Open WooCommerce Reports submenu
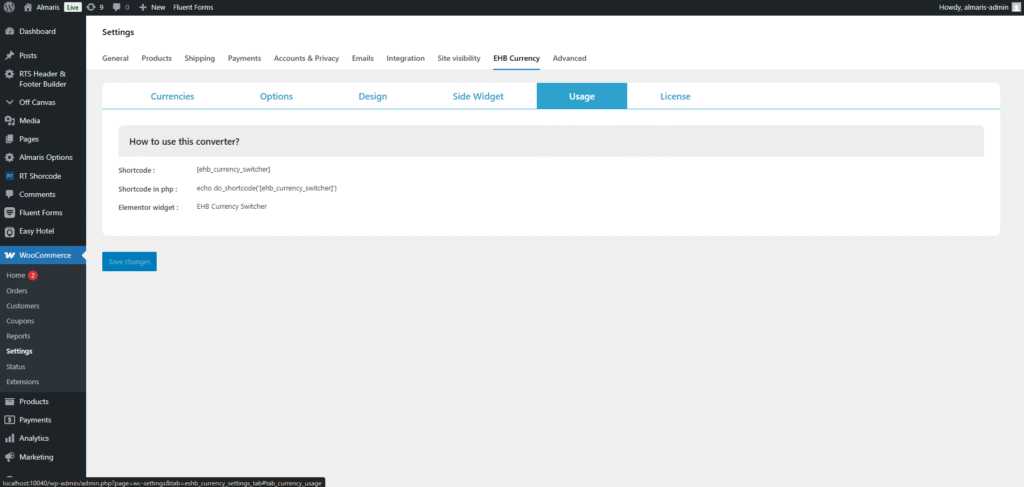 pyautogui.click(x=18, y=336)
